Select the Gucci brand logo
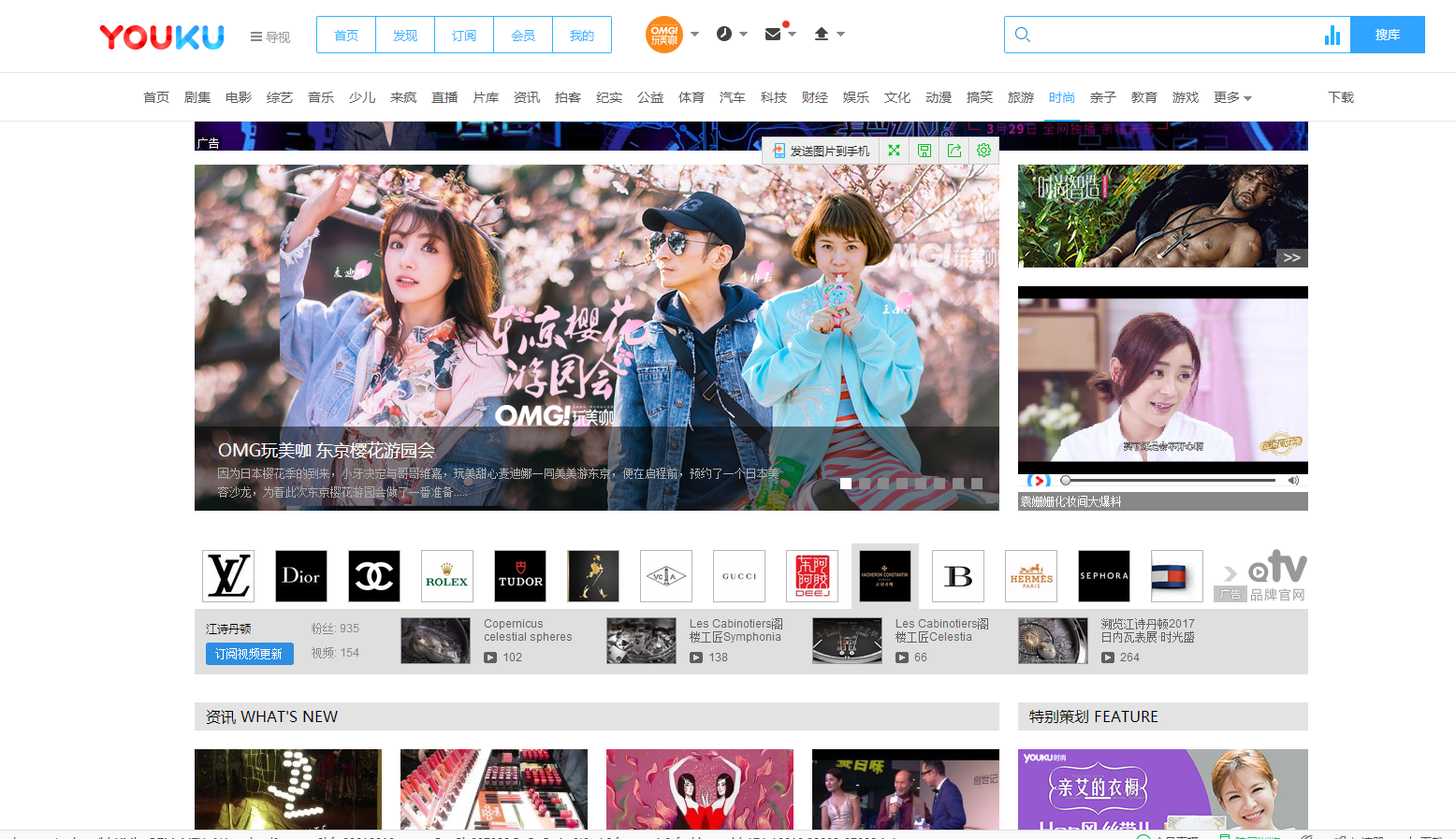The image size is (1456, 839). [x=739, y=576]
